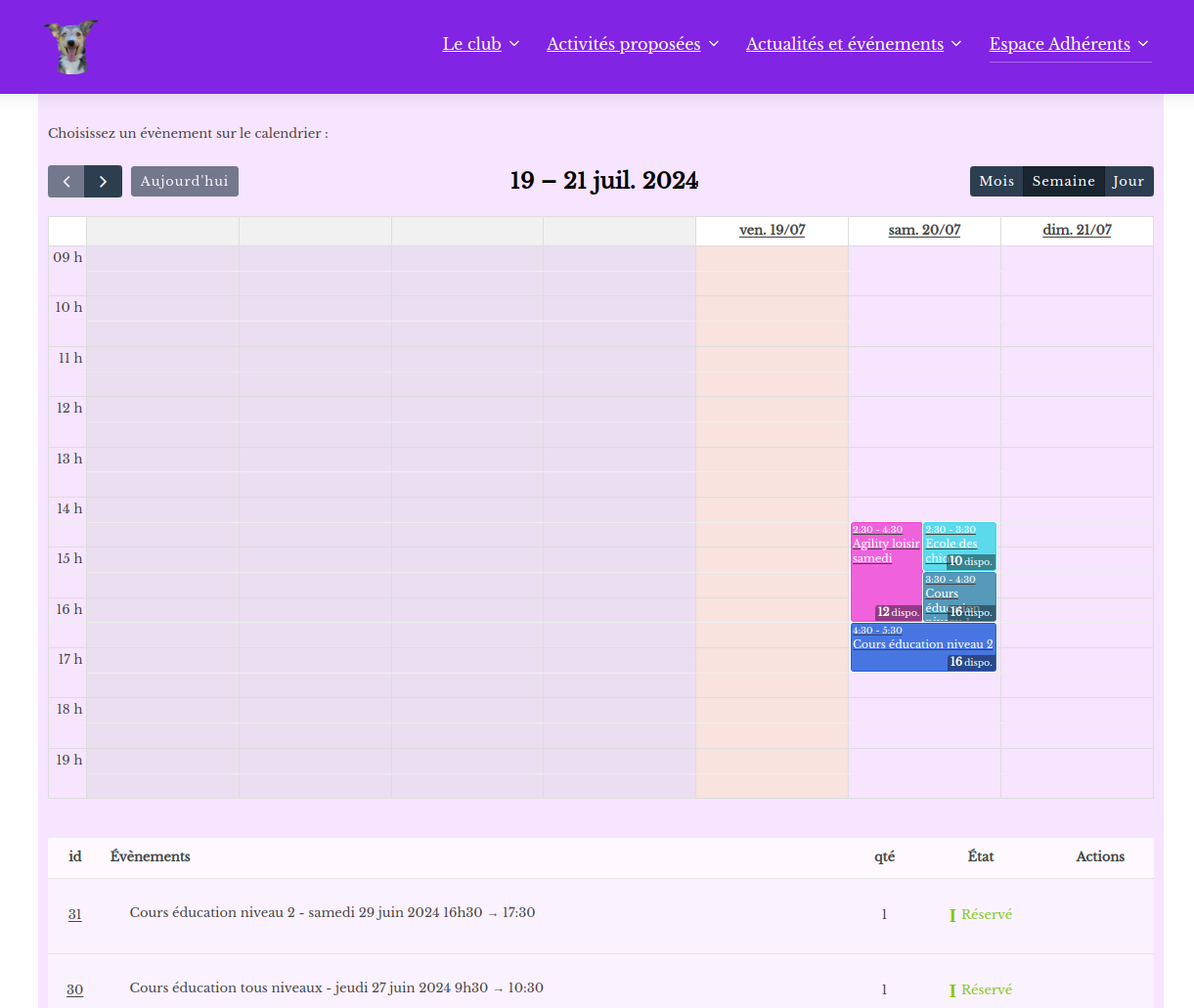
Task: Click the Réservé status for id 31
Action: click(981, 915)
